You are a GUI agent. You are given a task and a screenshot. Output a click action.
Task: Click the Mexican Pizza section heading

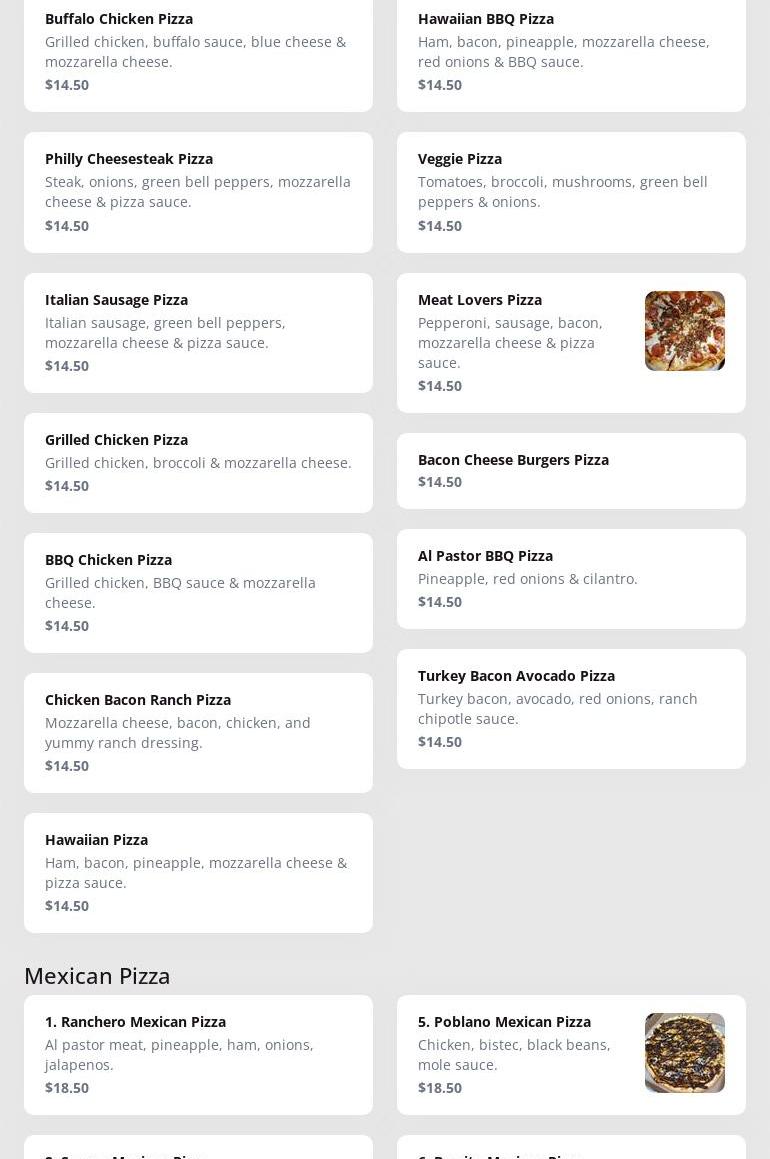click(x=97, y=975)
